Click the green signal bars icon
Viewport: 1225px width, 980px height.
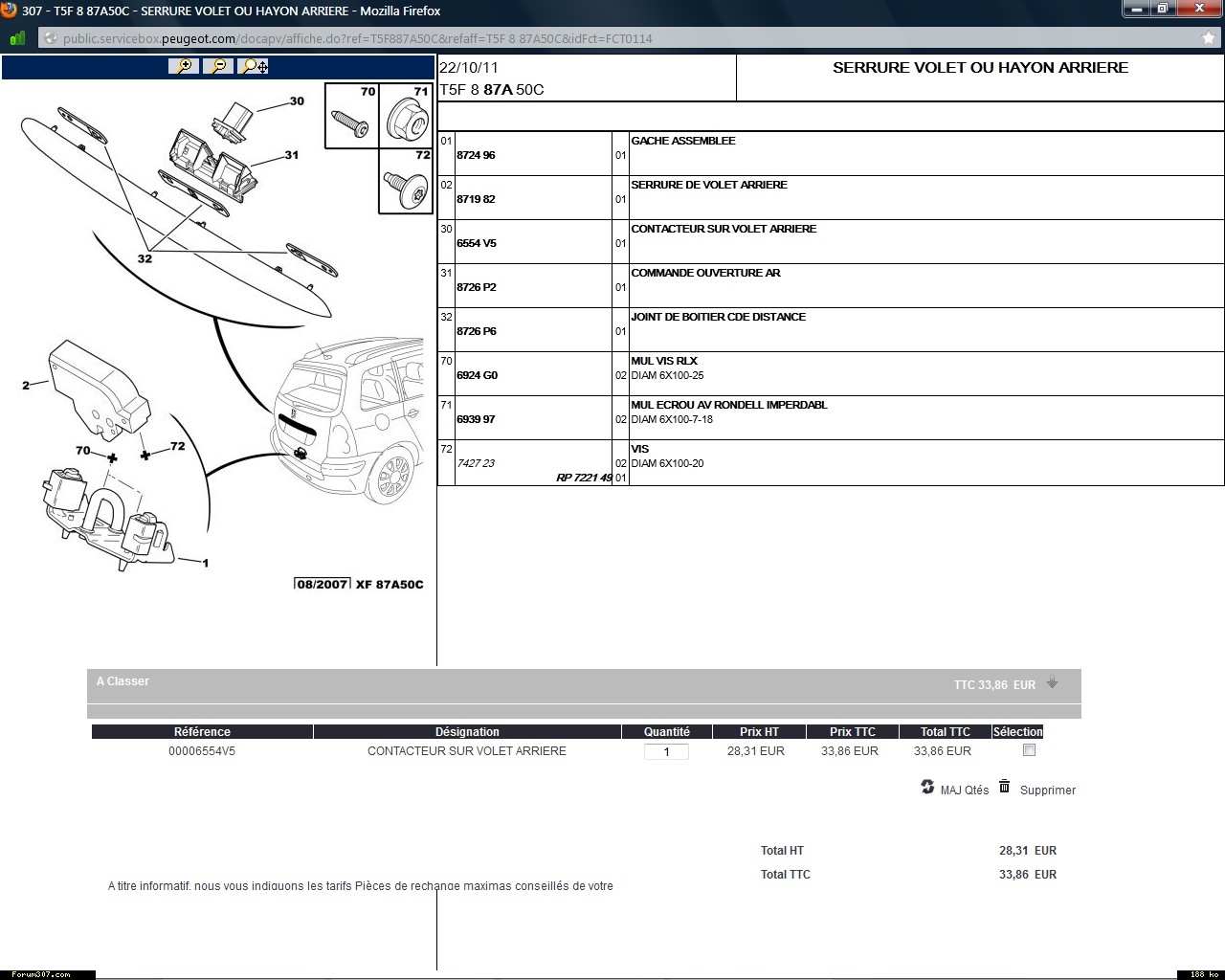tap(17, 38)
